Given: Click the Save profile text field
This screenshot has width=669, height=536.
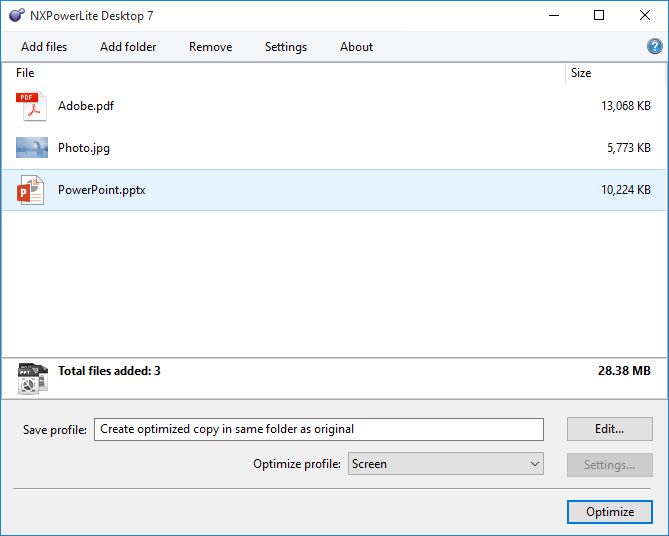Looking at the screenshot, I should [x=319, y=429].
